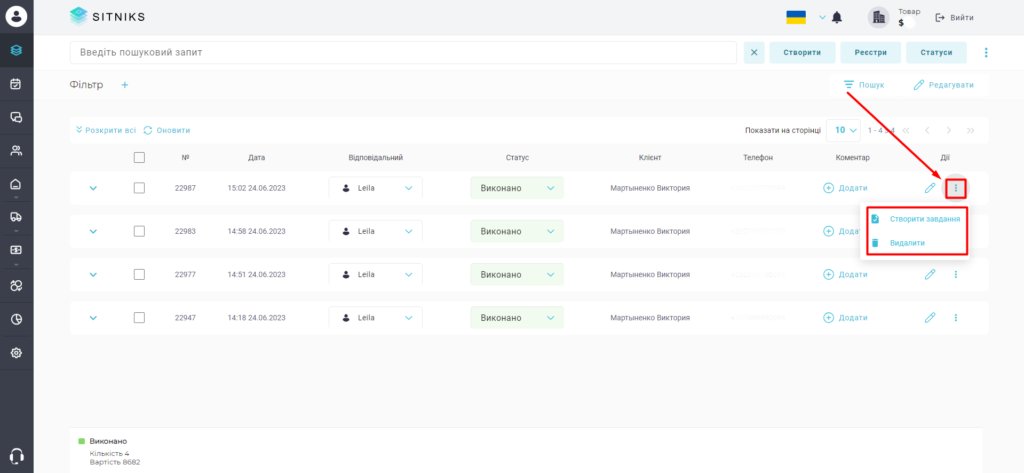The height and width of the screenshot is (473, 1024).
Task: Click the notification bell icon
Action: 837,18
